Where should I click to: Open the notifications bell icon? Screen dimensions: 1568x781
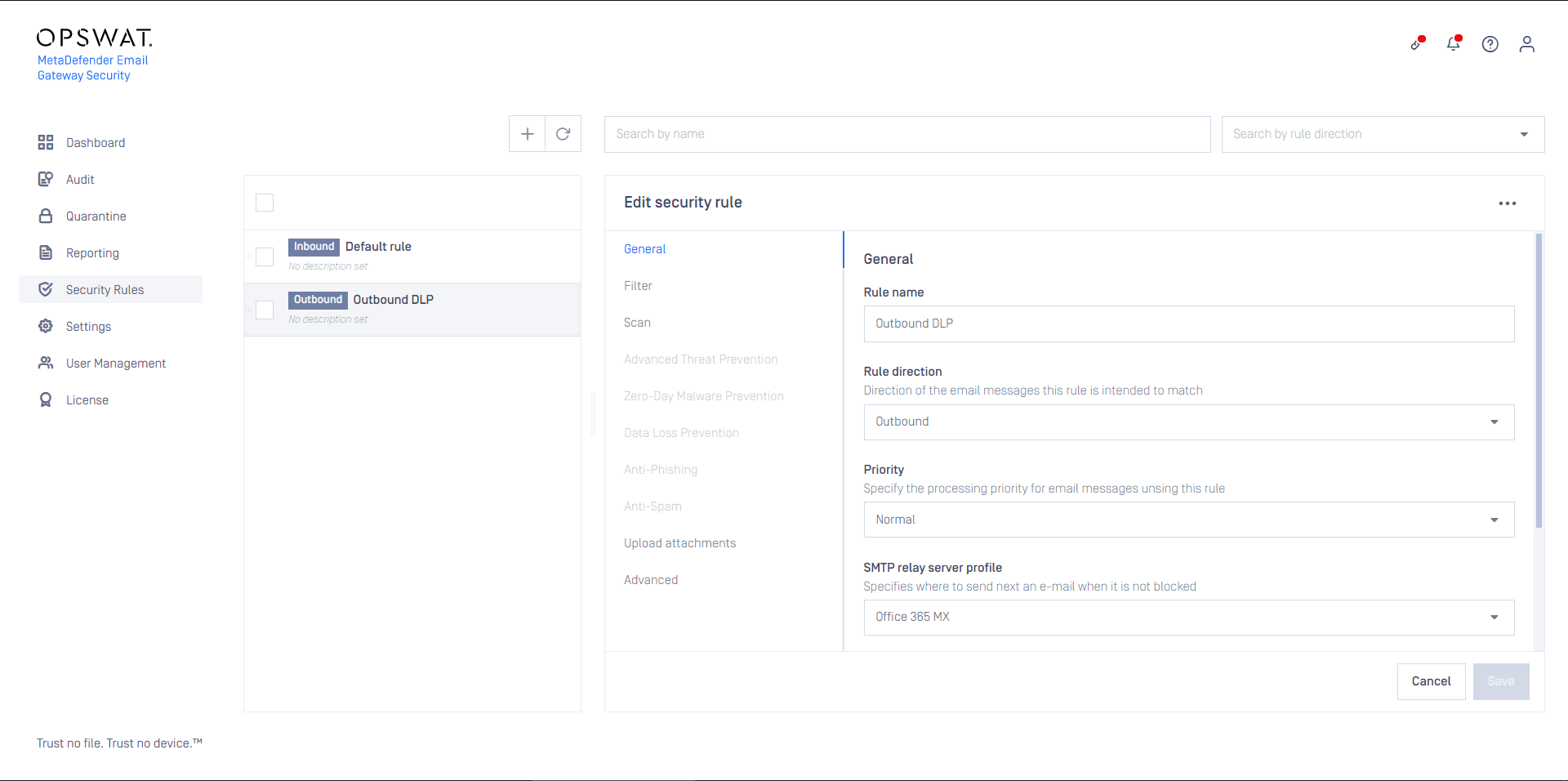pyautogui.click(x=1453, y=44)
